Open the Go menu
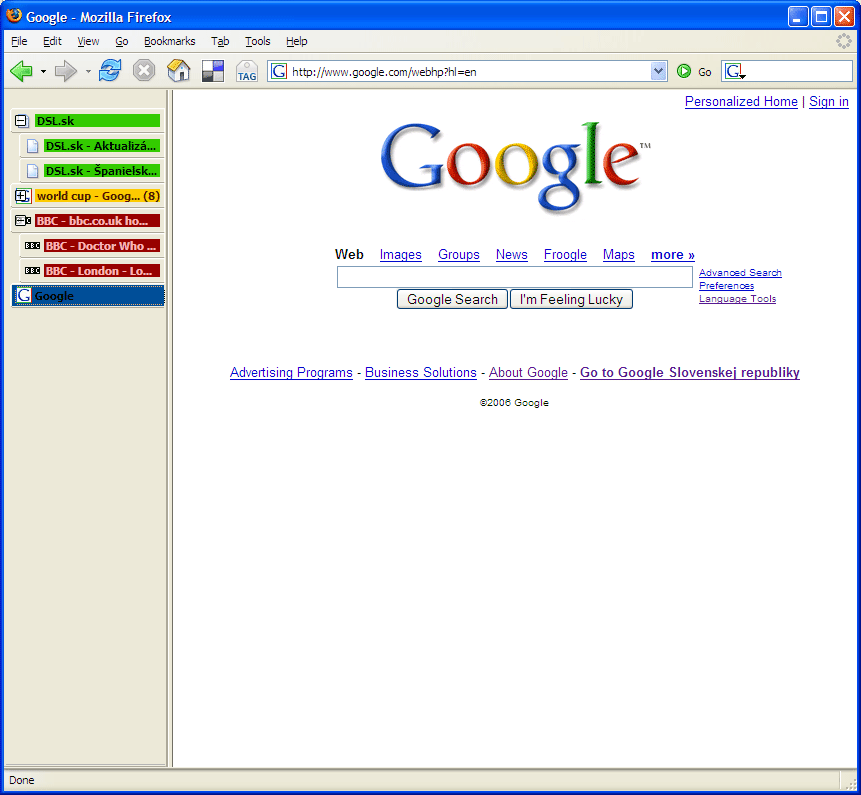Viewport: 861px width, 795px height. tap(121, 41)
